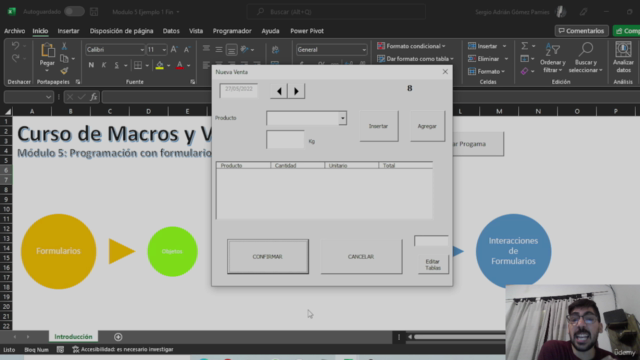This screenshot has width=640, height=360.
Task: Click the Kg quantity input field
Action: coord(285,140)
